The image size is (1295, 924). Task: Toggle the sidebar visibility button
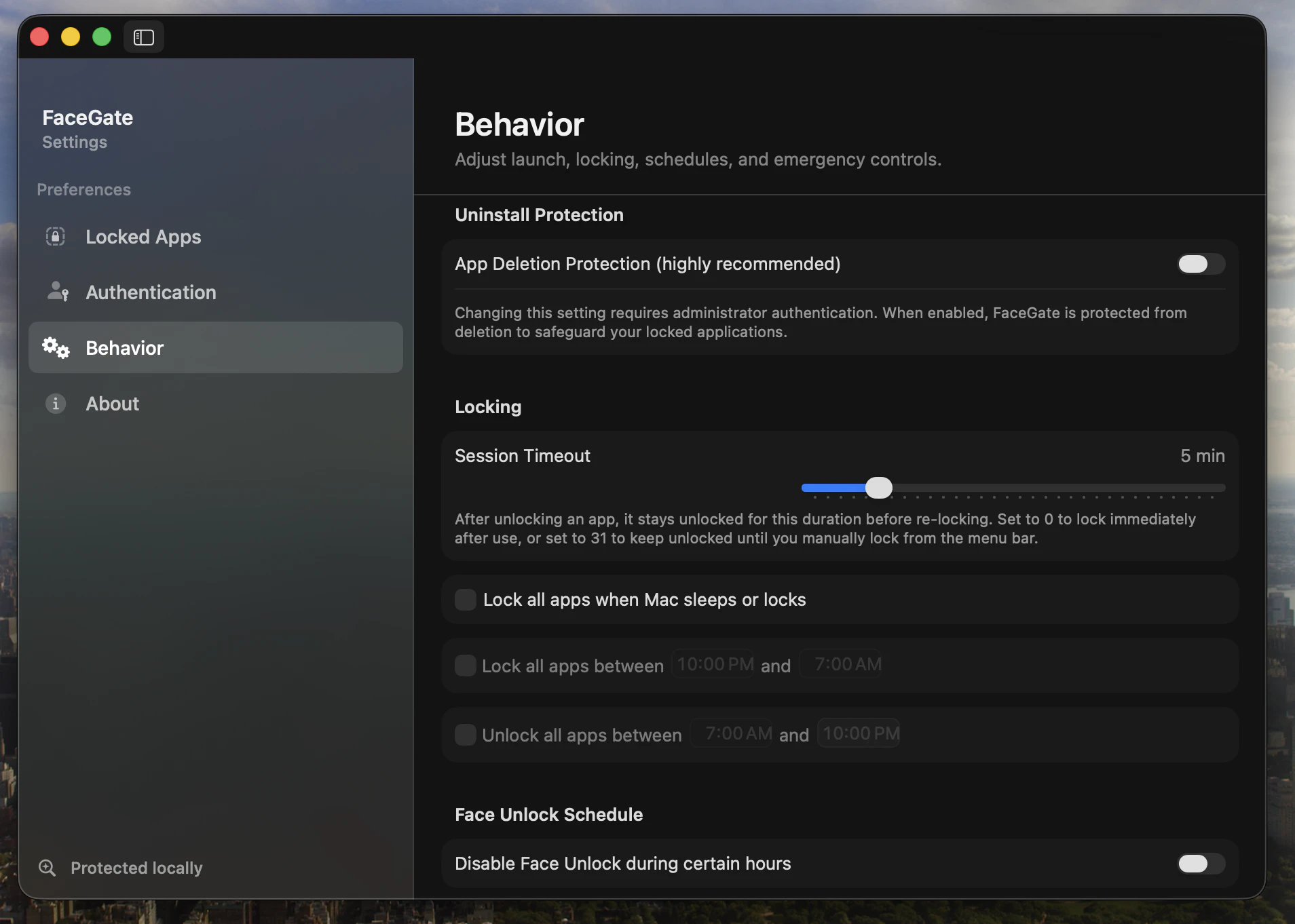point(144,37)
